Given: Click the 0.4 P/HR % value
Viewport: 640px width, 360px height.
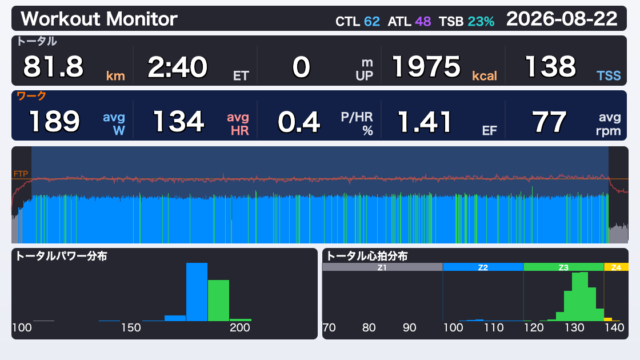Looking at the screenshot, I should (x=299, y=122).
